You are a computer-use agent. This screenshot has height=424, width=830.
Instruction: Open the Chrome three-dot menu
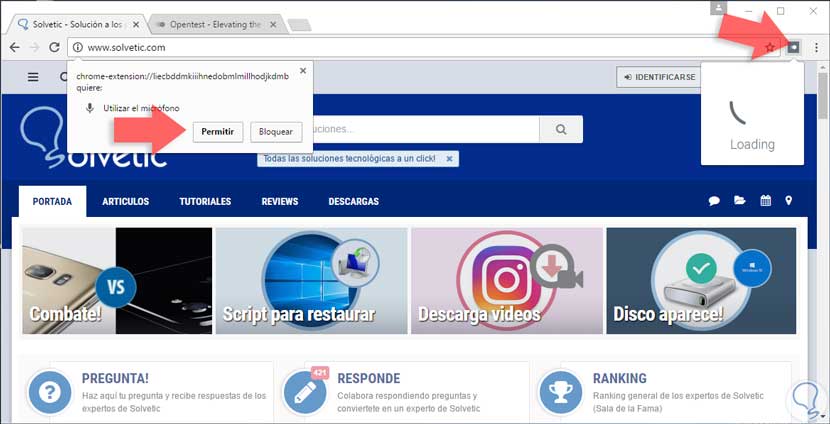pos(817,48)
